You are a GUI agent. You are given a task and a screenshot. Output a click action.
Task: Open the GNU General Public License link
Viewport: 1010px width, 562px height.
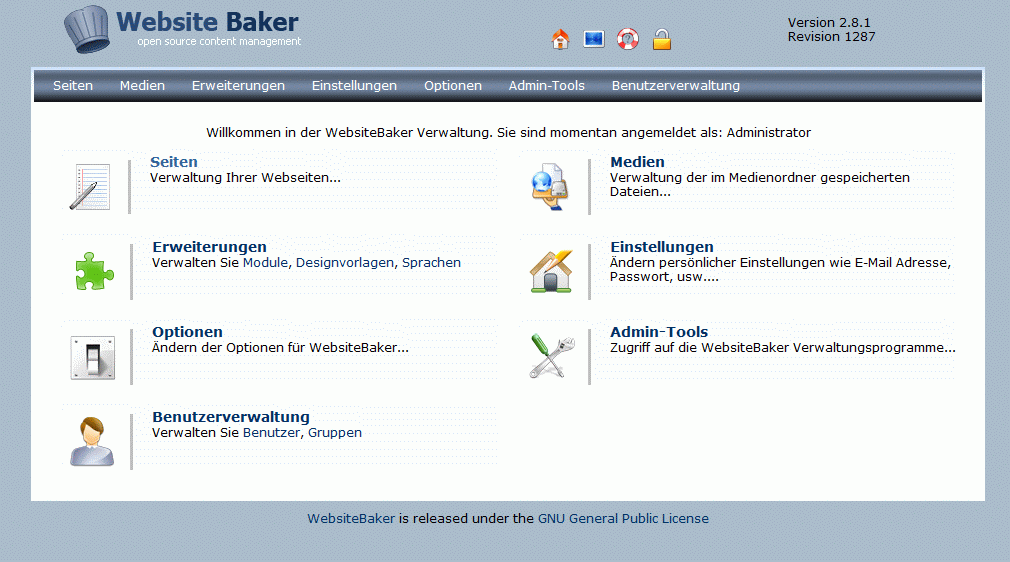click(x=623, y=518)
